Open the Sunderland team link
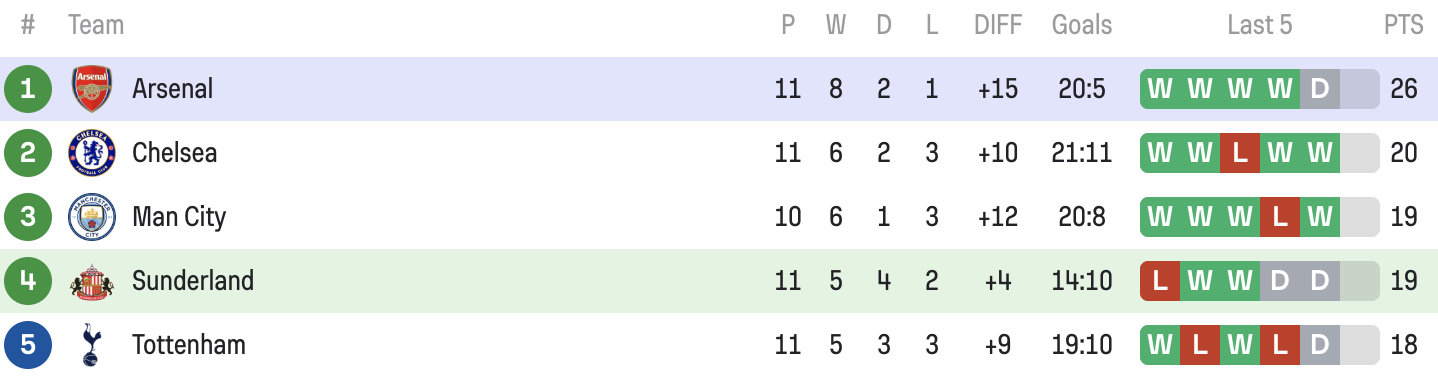This screenshot has width=1438, height=378. click(193, 281)
